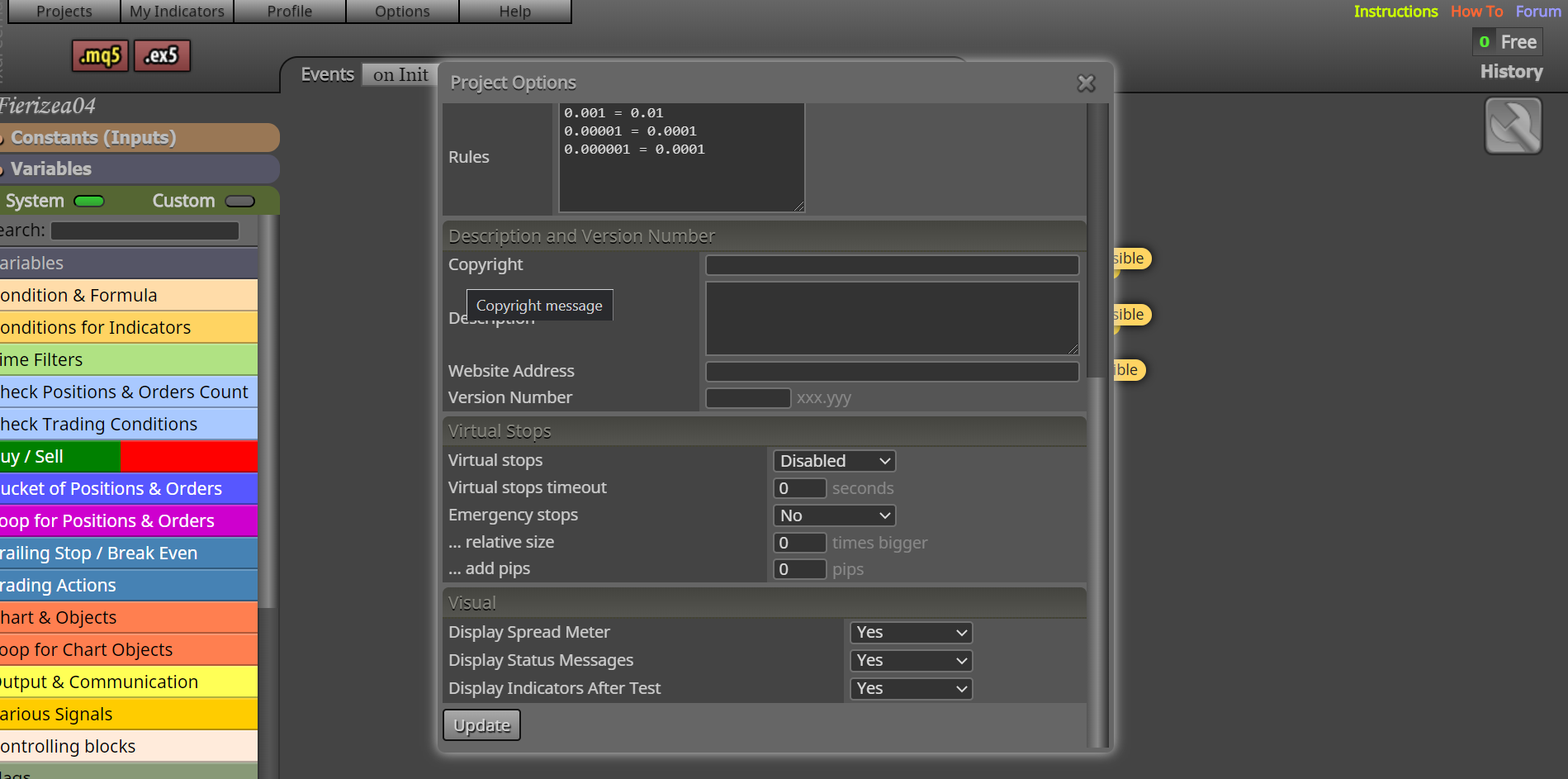Focus the relative size field
This screenshot has width=1568, height=779.
tap(799, 543)
